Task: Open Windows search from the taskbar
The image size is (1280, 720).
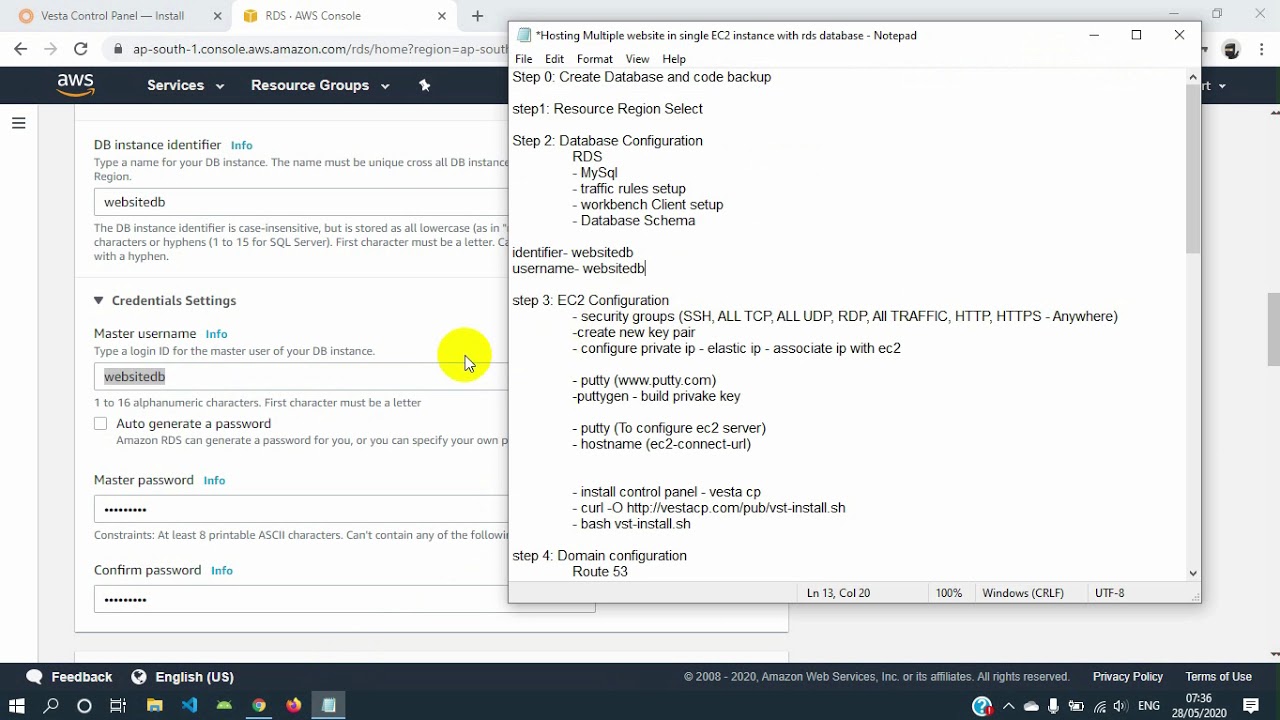Action: coord(51,705)
